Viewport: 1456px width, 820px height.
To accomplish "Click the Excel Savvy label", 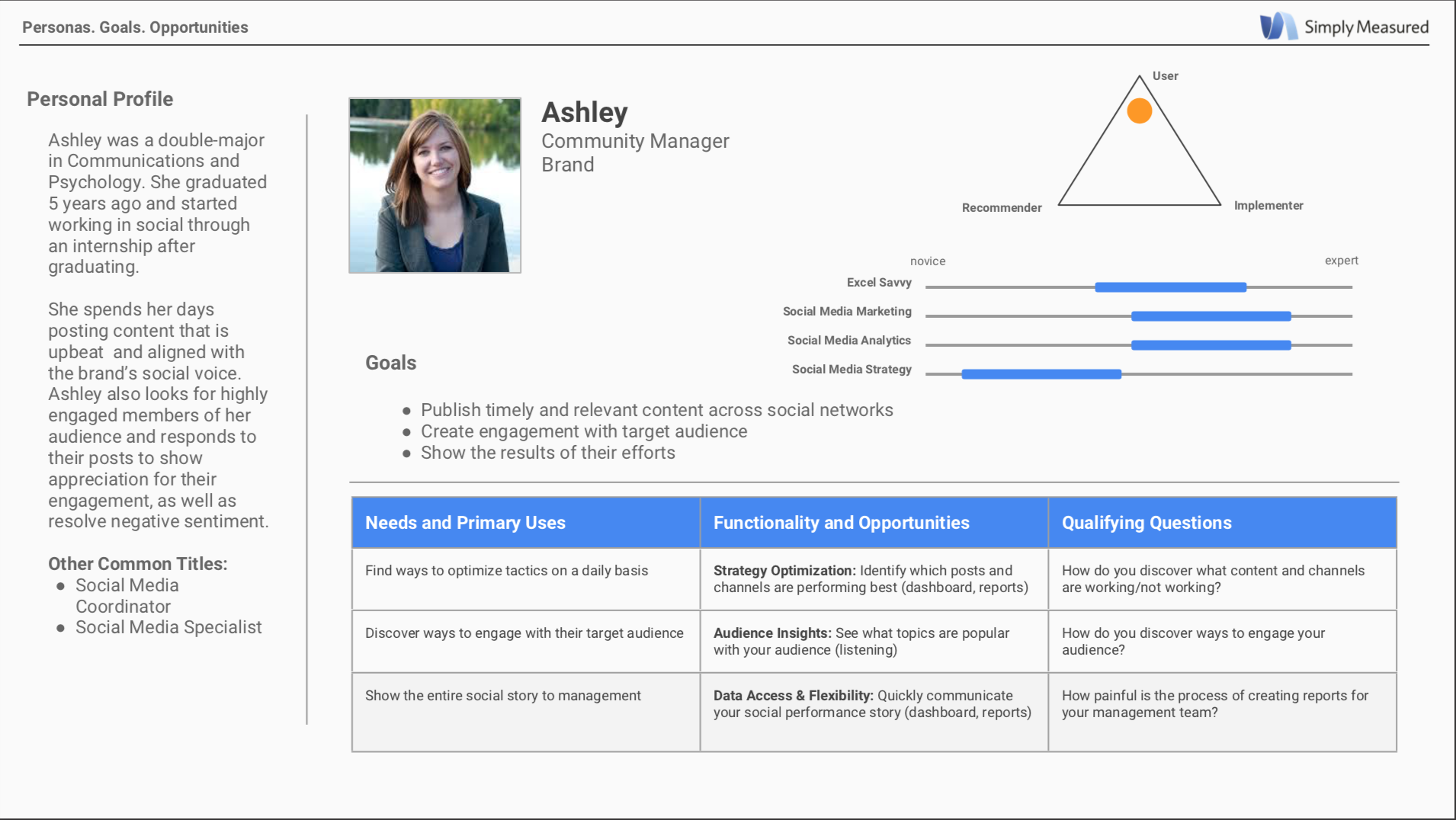I will [879, 283].
